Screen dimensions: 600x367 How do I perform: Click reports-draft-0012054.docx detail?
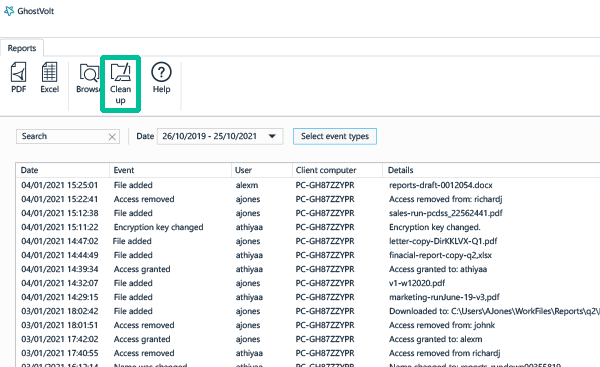pos(440,185)
